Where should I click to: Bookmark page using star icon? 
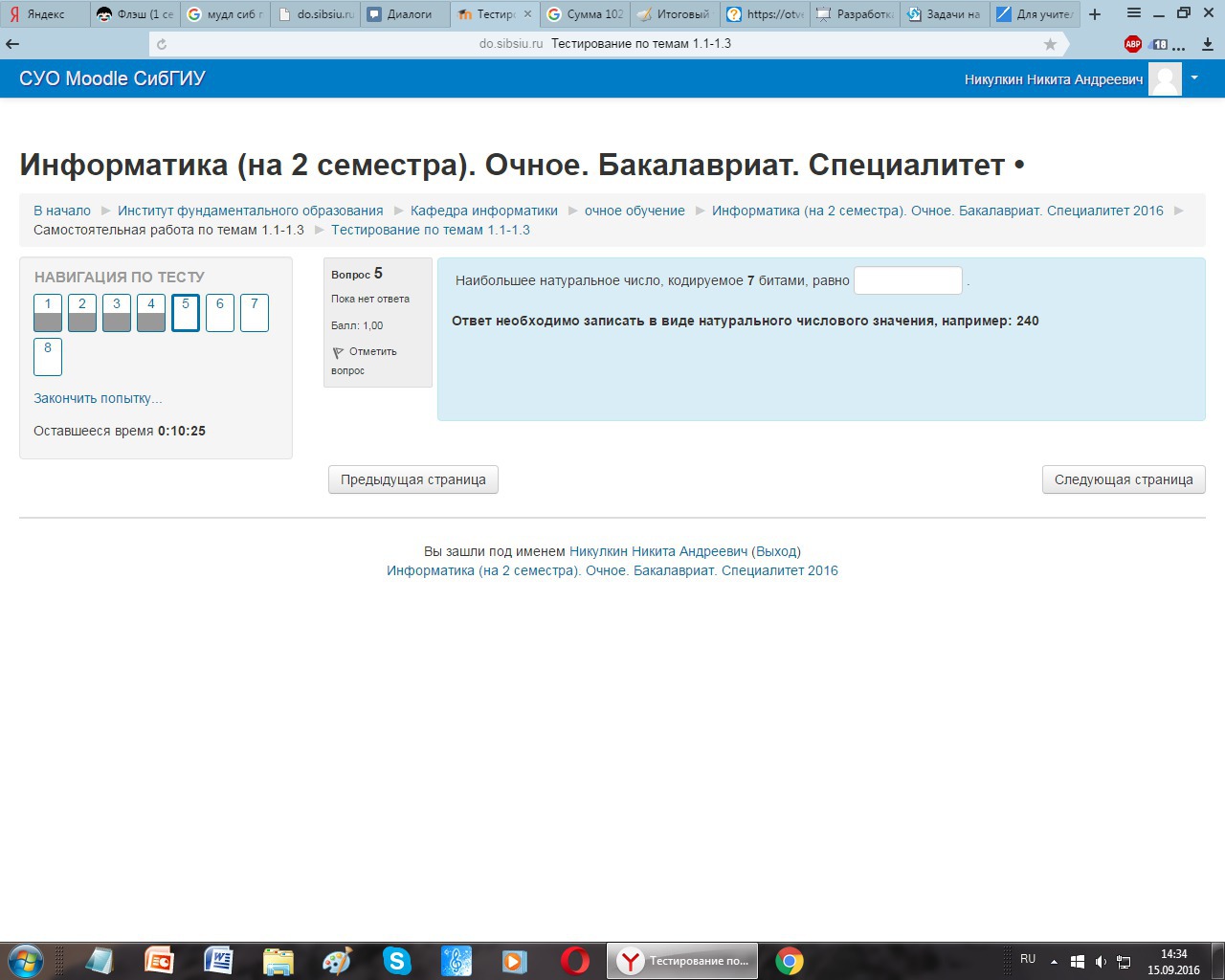1050,44
